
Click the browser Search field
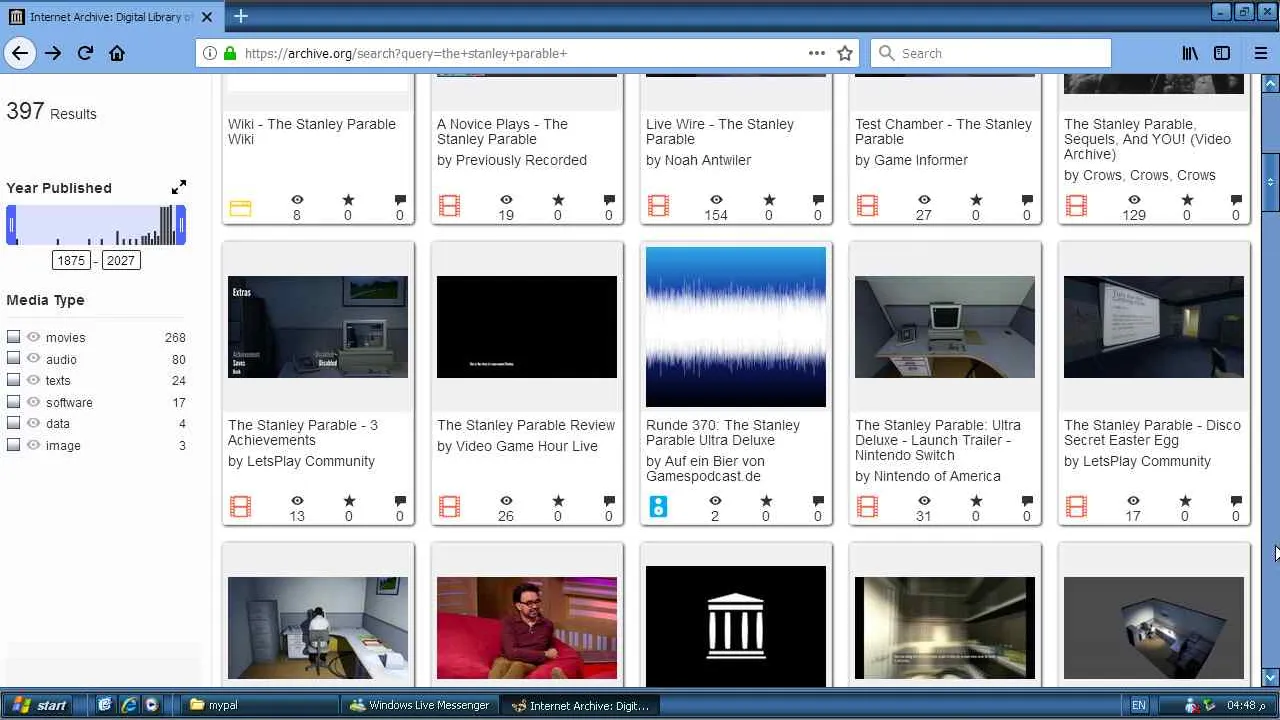coord(991,53)
